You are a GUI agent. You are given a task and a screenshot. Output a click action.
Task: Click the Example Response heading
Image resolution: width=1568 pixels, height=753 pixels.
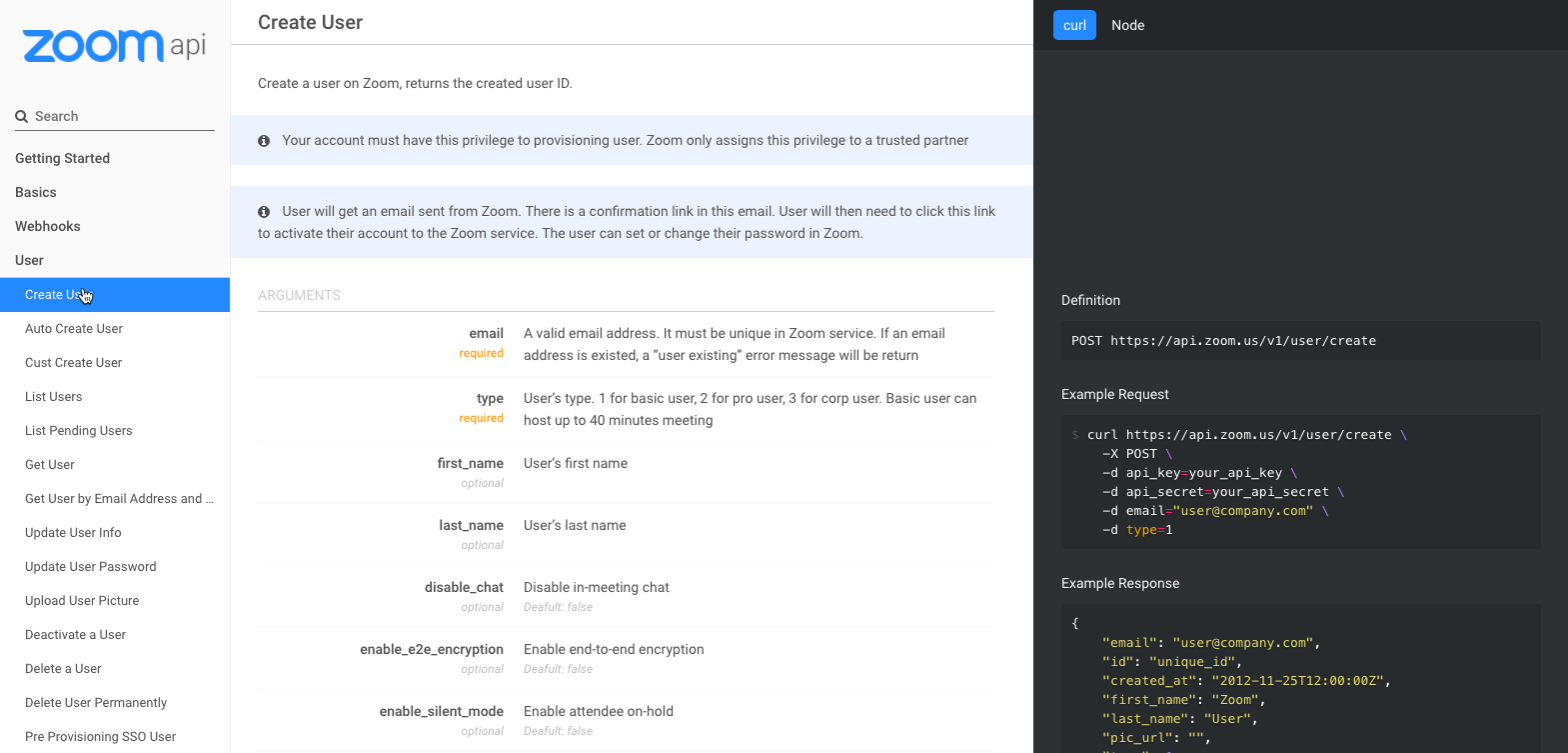click(1120, 583)
